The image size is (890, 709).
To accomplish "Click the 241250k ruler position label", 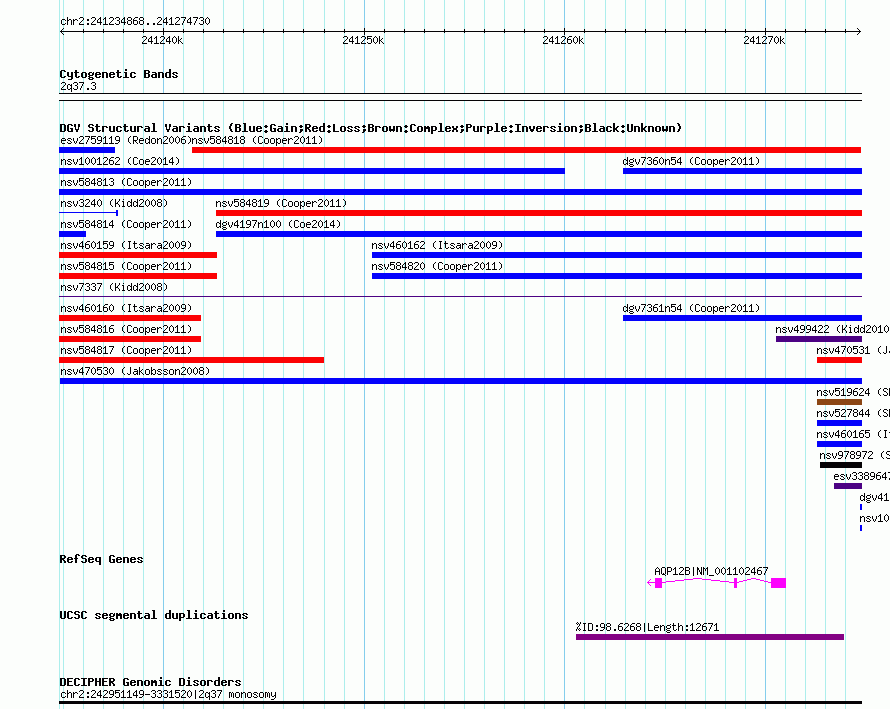I will [363, 40].
